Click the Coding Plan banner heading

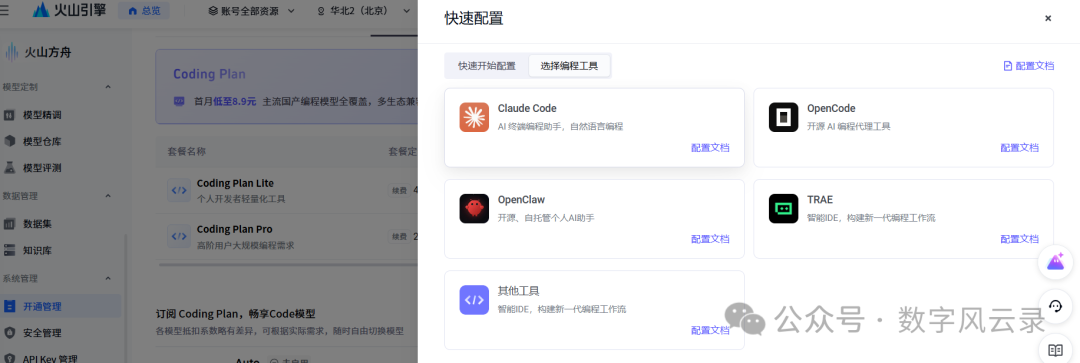pos(209,74)
